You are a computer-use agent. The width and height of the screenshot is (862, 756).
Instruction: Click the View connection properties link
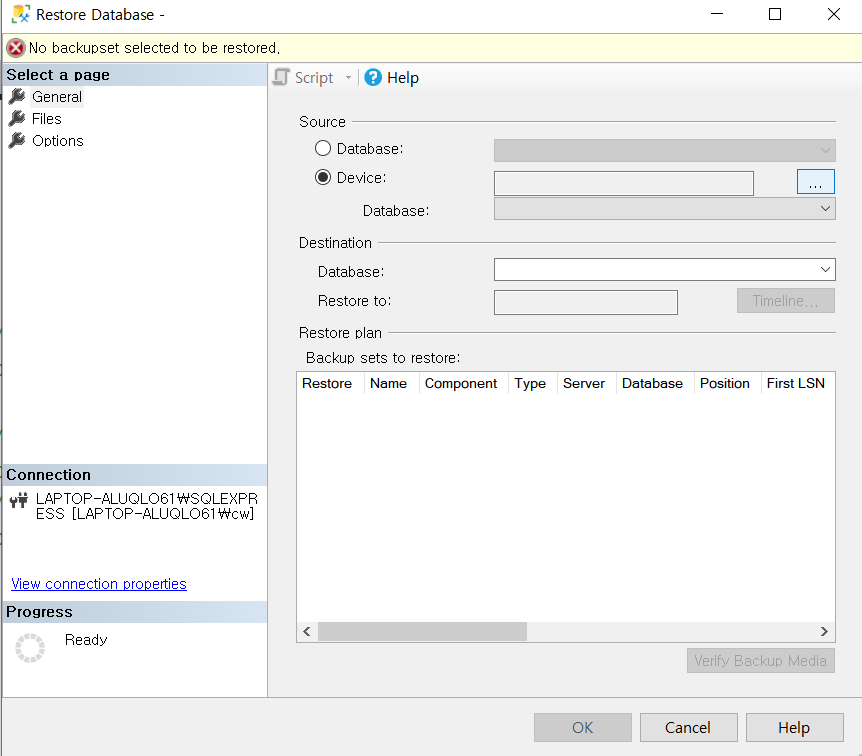click(x=98, y=583)
